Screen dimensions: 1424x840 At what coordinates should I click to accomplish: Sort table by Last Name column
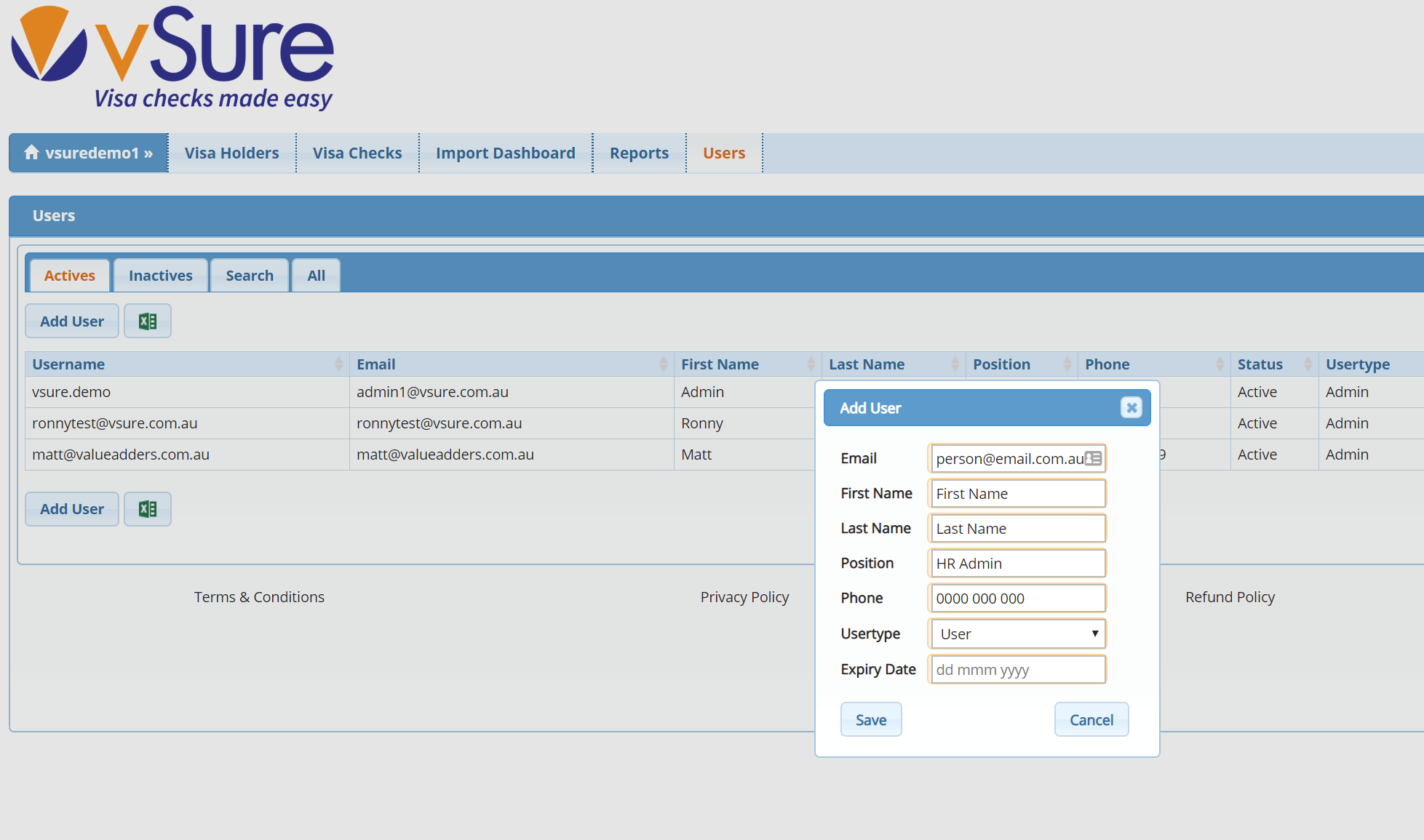[894, 364]
